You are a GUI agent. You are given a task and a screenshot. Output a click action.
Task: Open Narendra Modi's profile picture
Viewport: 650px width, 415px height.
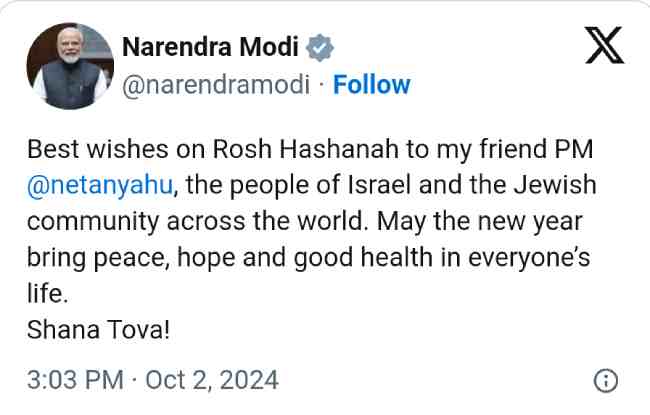click(x=70, y=66)
